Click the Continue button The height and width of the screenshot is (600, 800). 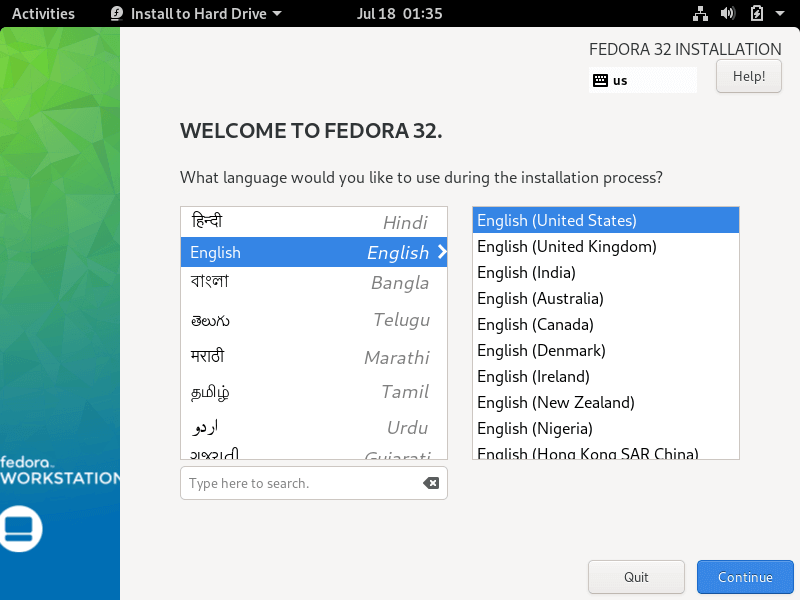pyautogui.click(x=745, y=577)
